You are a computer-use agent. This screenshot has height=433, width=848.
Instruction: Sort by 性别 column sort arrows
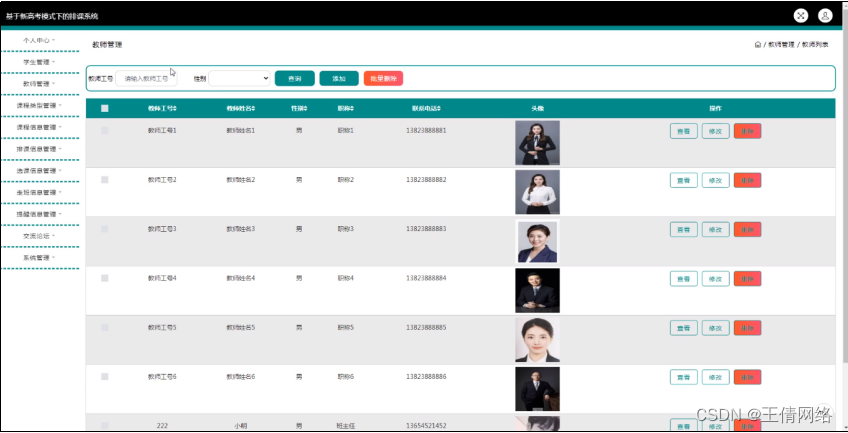tap(306, 109)
